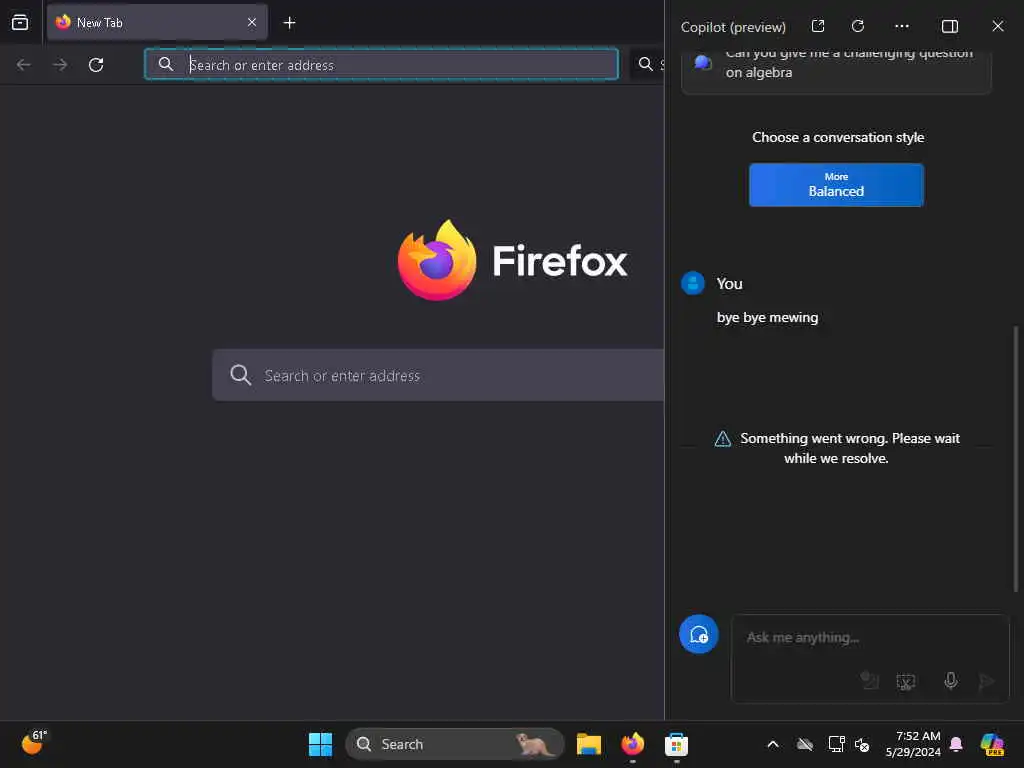
Task: Select More Balanced conversation style
Action: pyautogui.click(x=836, y=185)
